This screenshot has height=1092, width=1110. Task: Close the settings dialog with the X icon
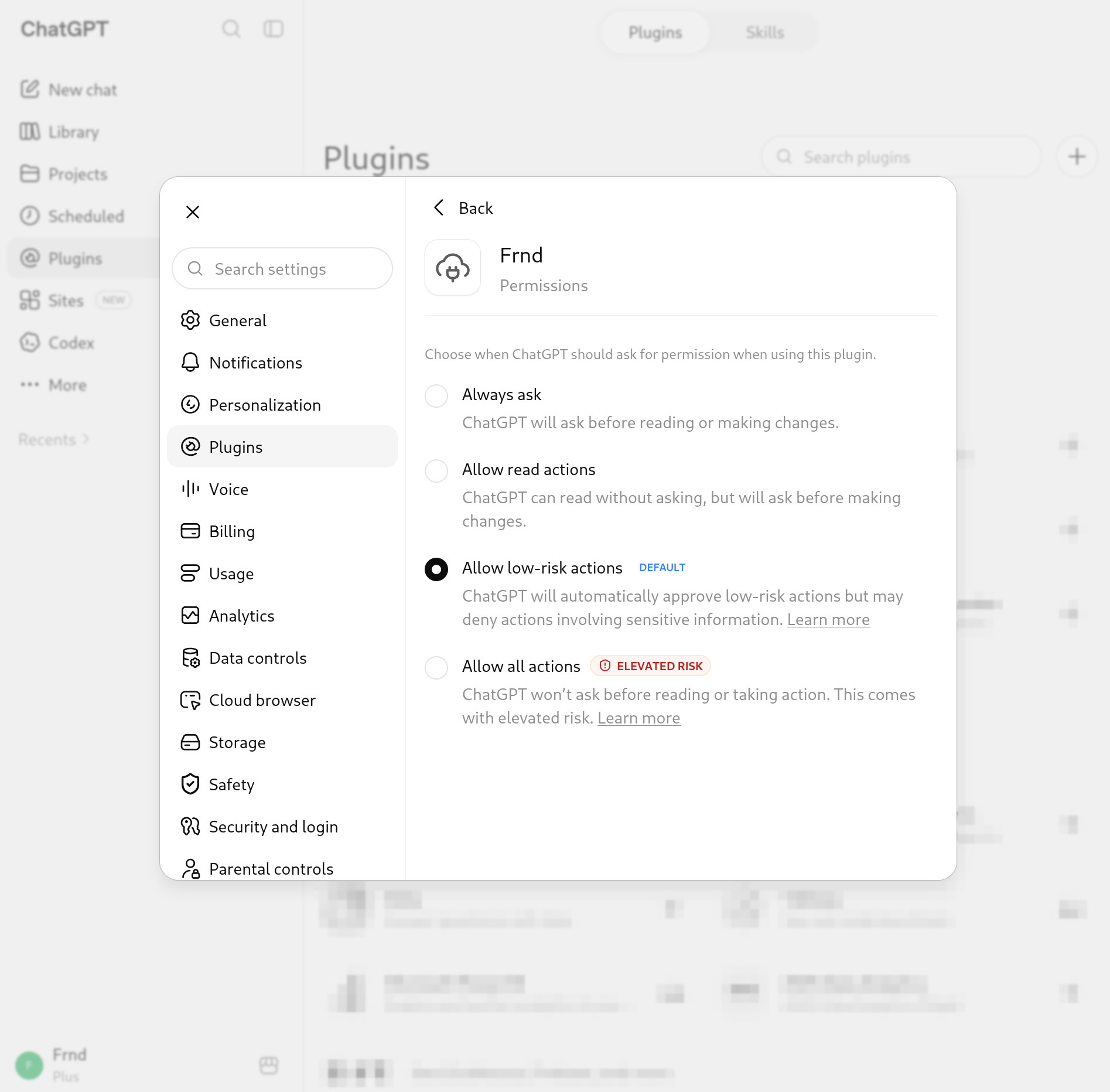193,212
